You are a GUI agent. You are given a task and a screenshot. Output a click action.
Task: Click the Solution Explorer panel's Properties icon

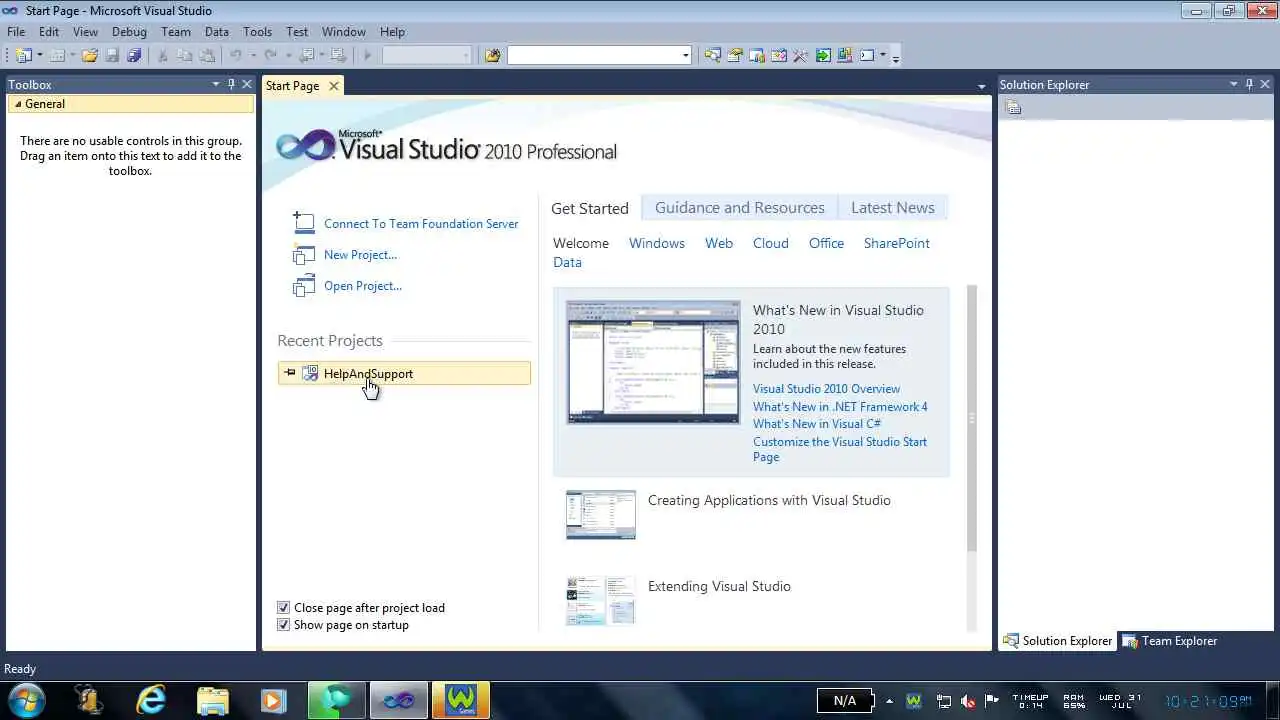tap(1013, 107)
